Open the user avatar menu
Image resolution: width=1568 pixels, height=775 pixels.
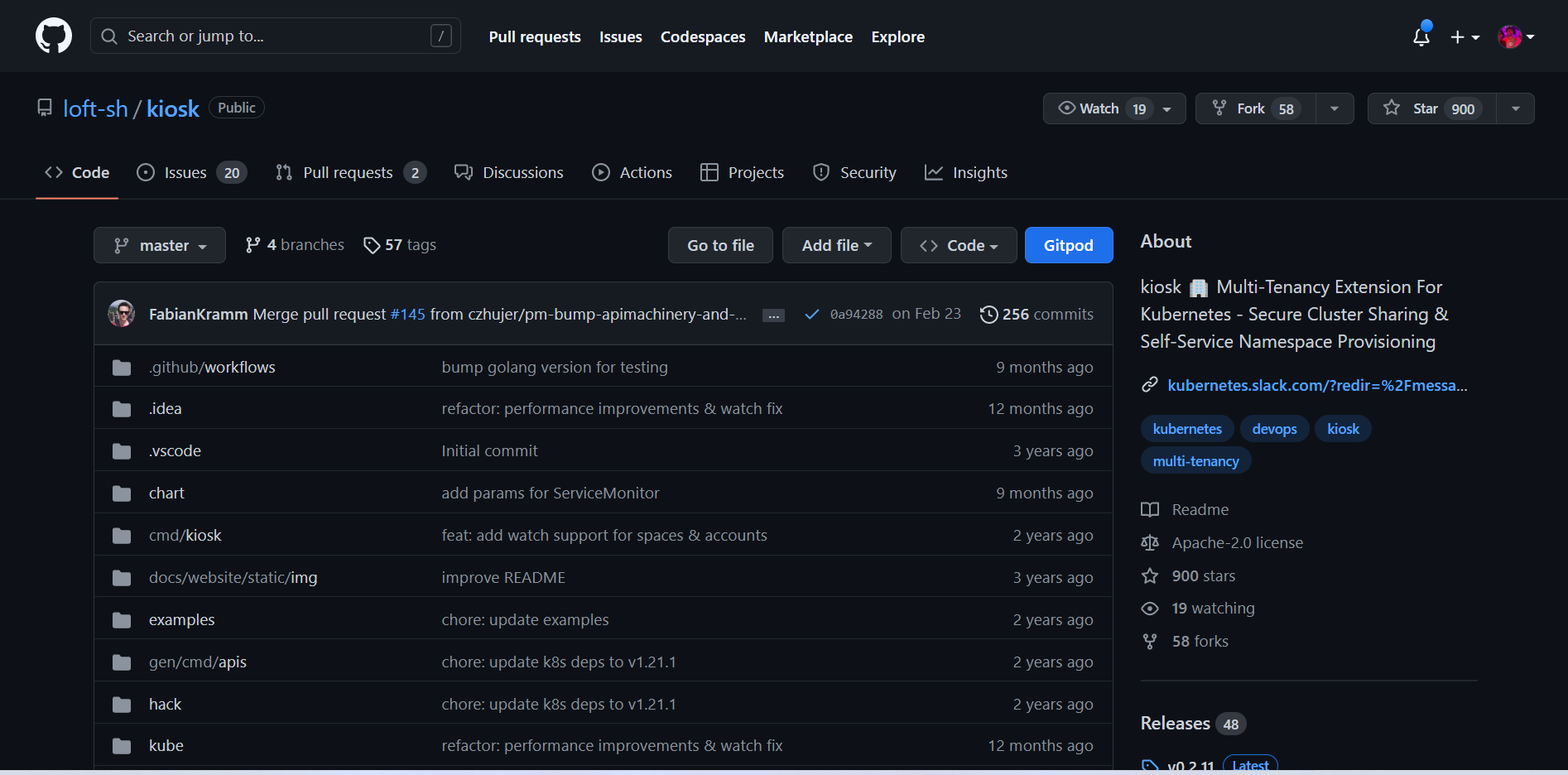[1516, 36]
